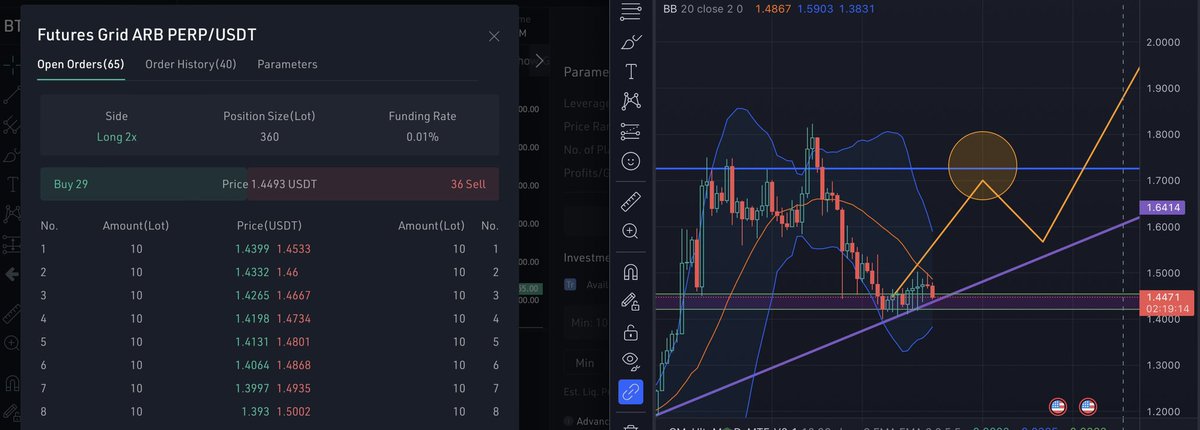Click the Long 2x side value
The height and width of the screenshot is (430, 1200).
pos(116,137)
